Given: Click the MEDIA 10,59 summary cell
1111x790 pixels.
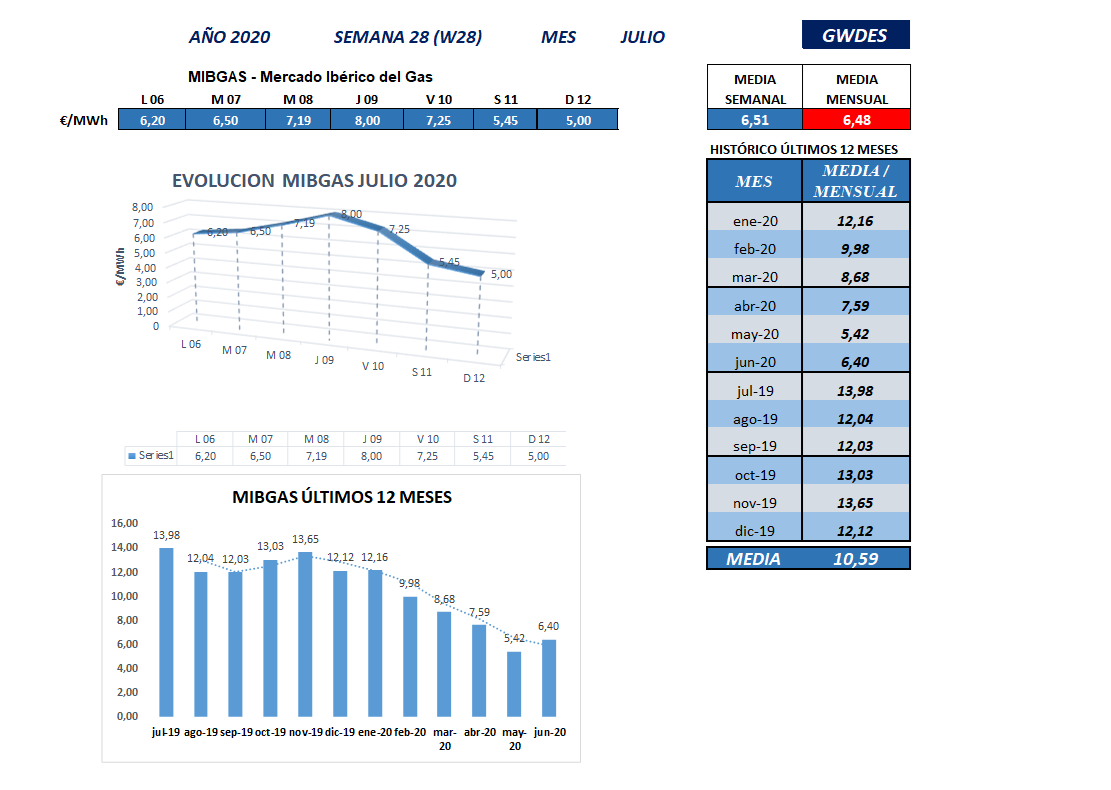Looking at the screenshot, I should (808, 559).
